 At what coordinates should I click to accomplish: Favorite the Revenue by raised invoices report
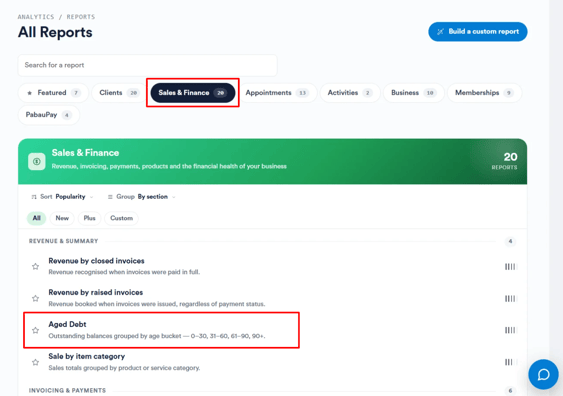tap(35, 298)
